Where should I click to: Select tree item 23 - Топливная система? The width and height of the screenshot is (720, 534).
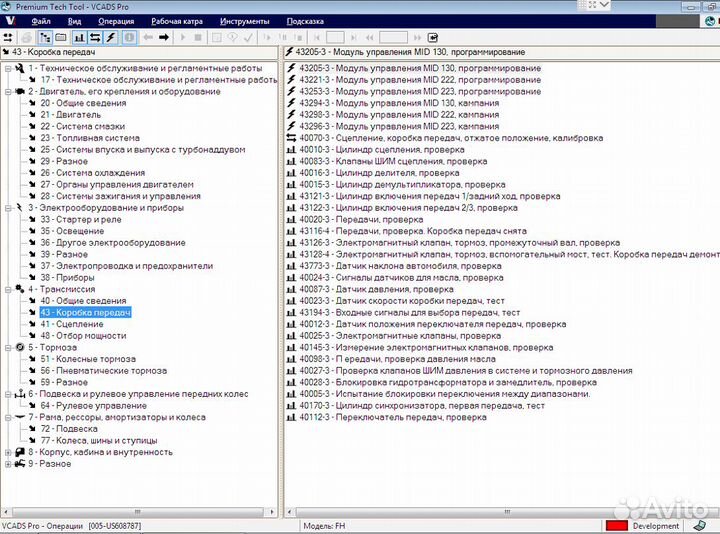(x=90, y=138)
